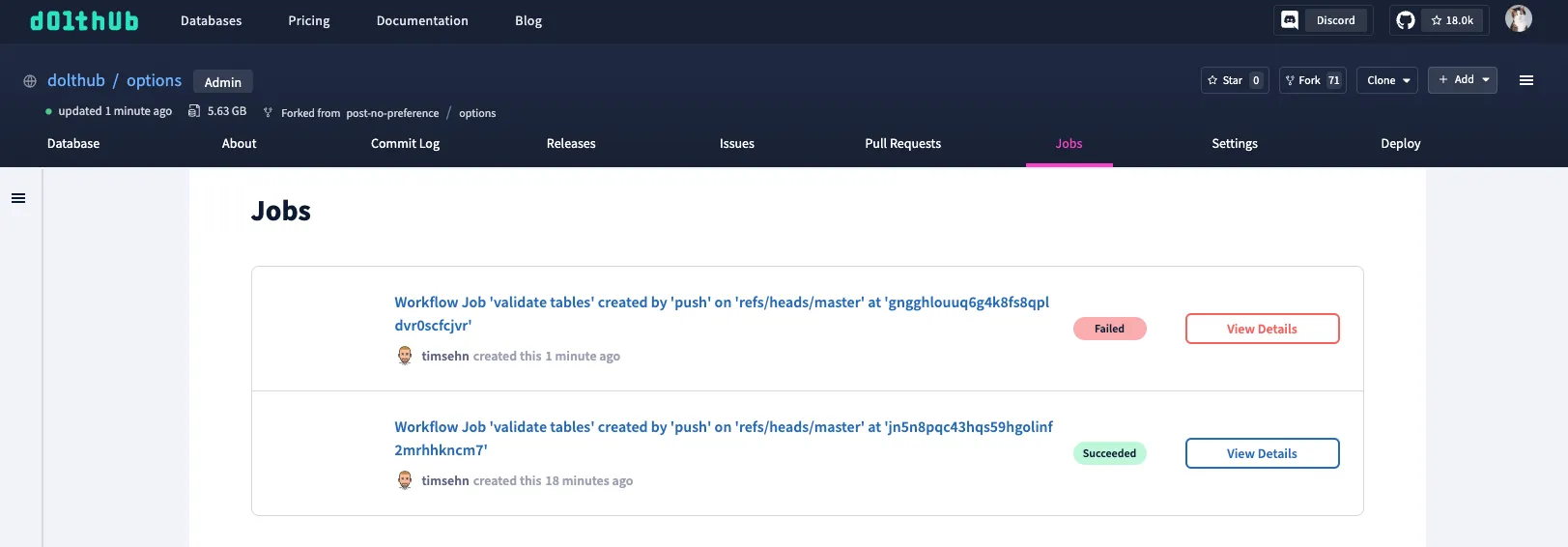
Task: Open the Add dropdown menu
Action: [1462, 80]
